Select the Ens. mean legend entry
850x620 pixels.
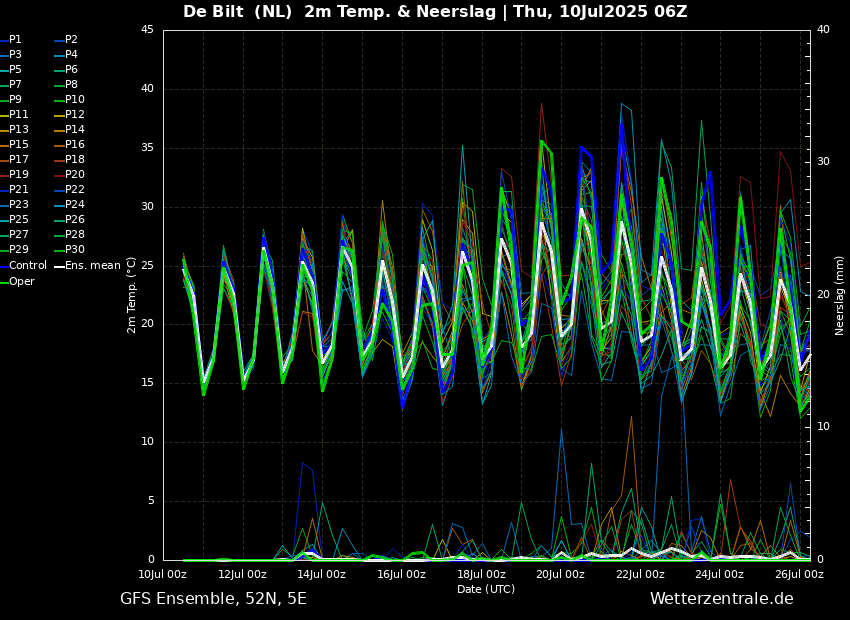pyautogui.click(x=92, y=266)
